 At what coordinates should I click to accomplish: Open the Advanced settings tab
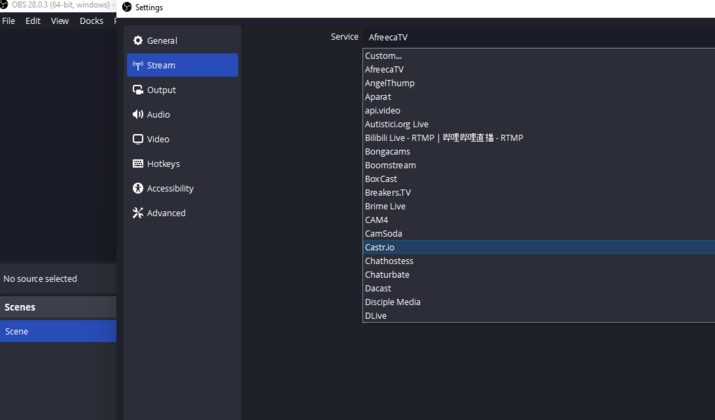(x=182, y=213)
